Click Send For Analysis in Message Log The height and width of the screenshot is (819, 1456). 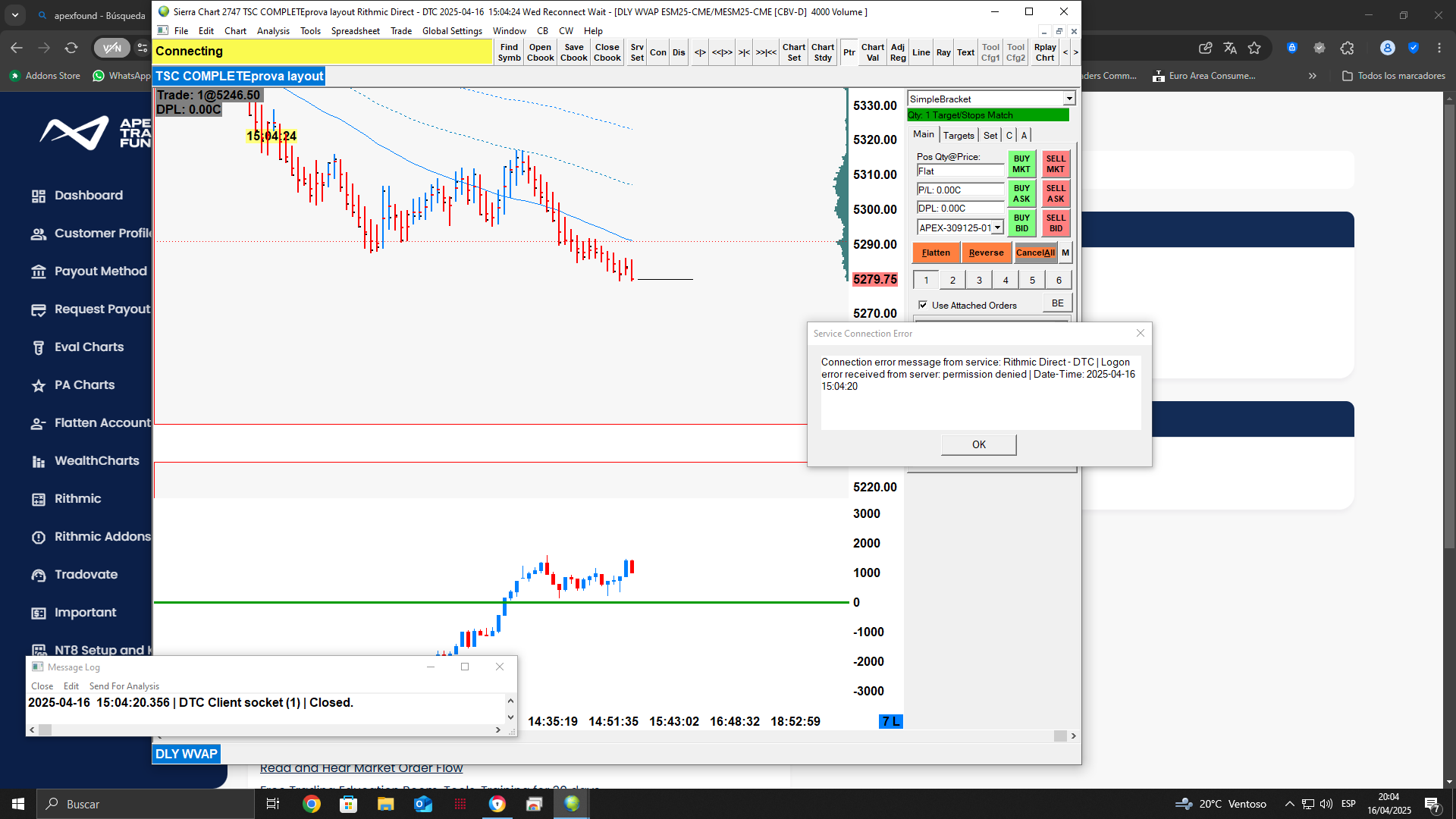pos(124,686)
